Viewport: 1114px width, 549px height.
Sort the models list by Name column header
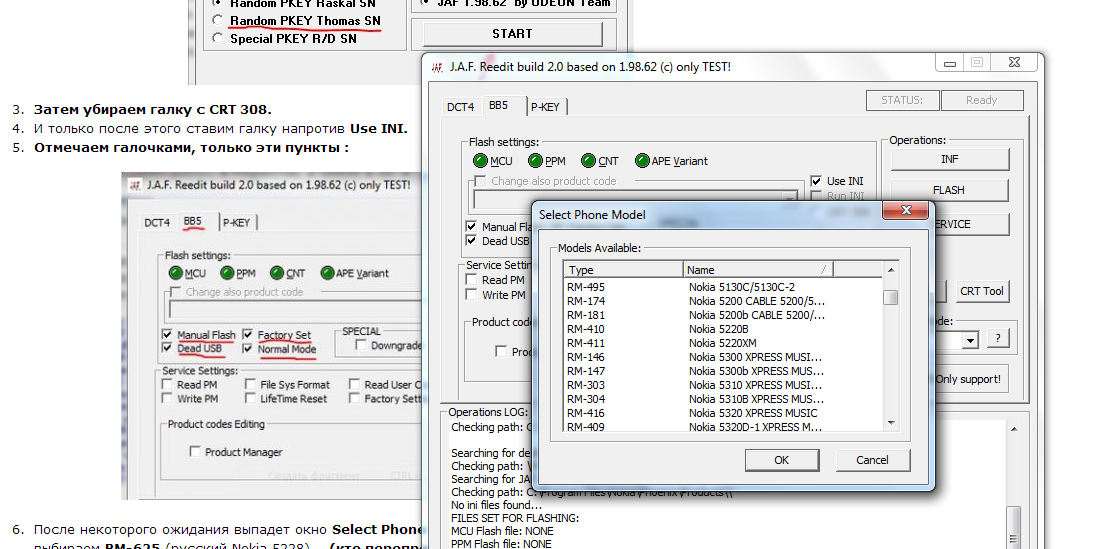click(758, 270)
